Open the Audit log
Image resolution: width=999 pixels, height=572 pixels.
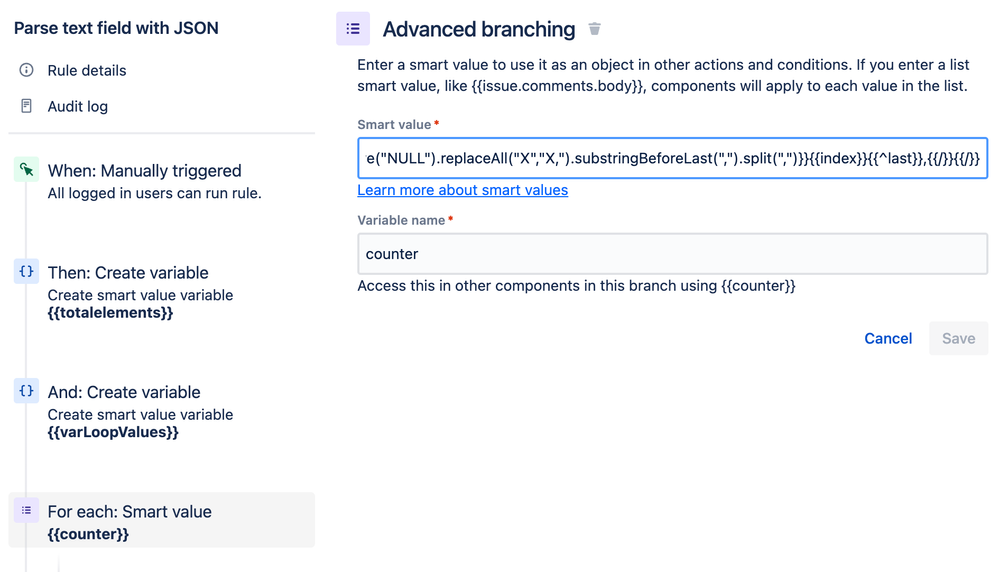(x=78, y=107)
